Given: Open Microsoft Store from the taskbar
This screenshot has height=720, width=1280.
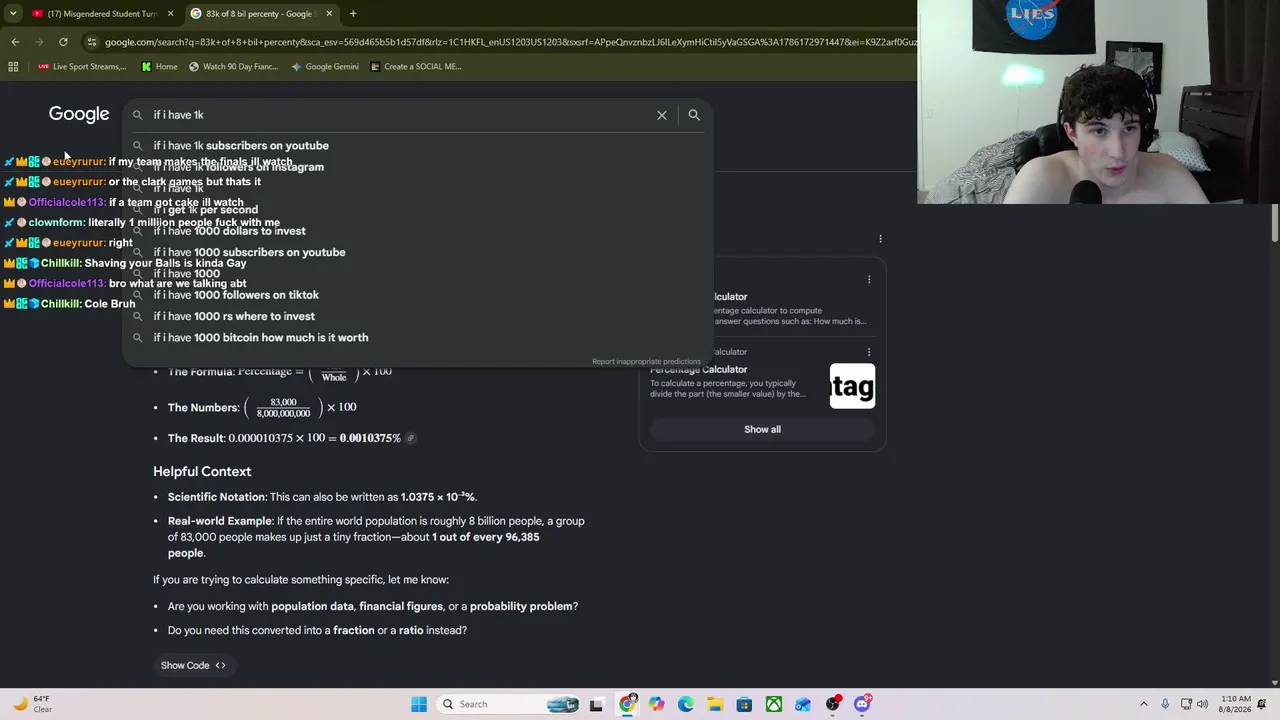Looking at the screenshot, I should (x=744, y=704).
